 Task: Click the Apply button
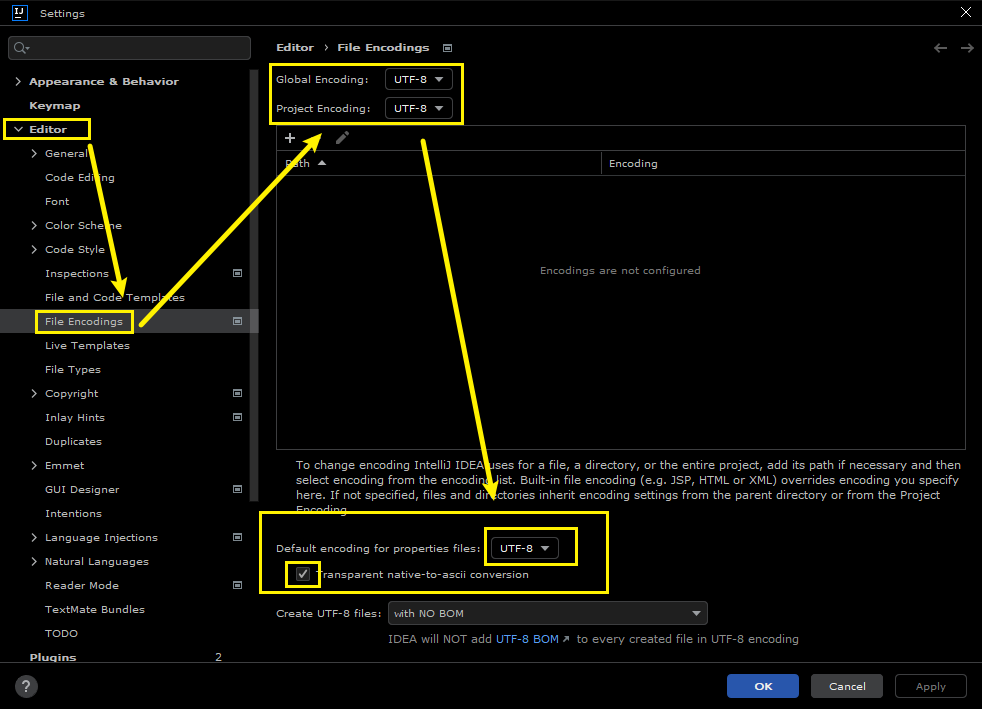[x=931, y=686]
